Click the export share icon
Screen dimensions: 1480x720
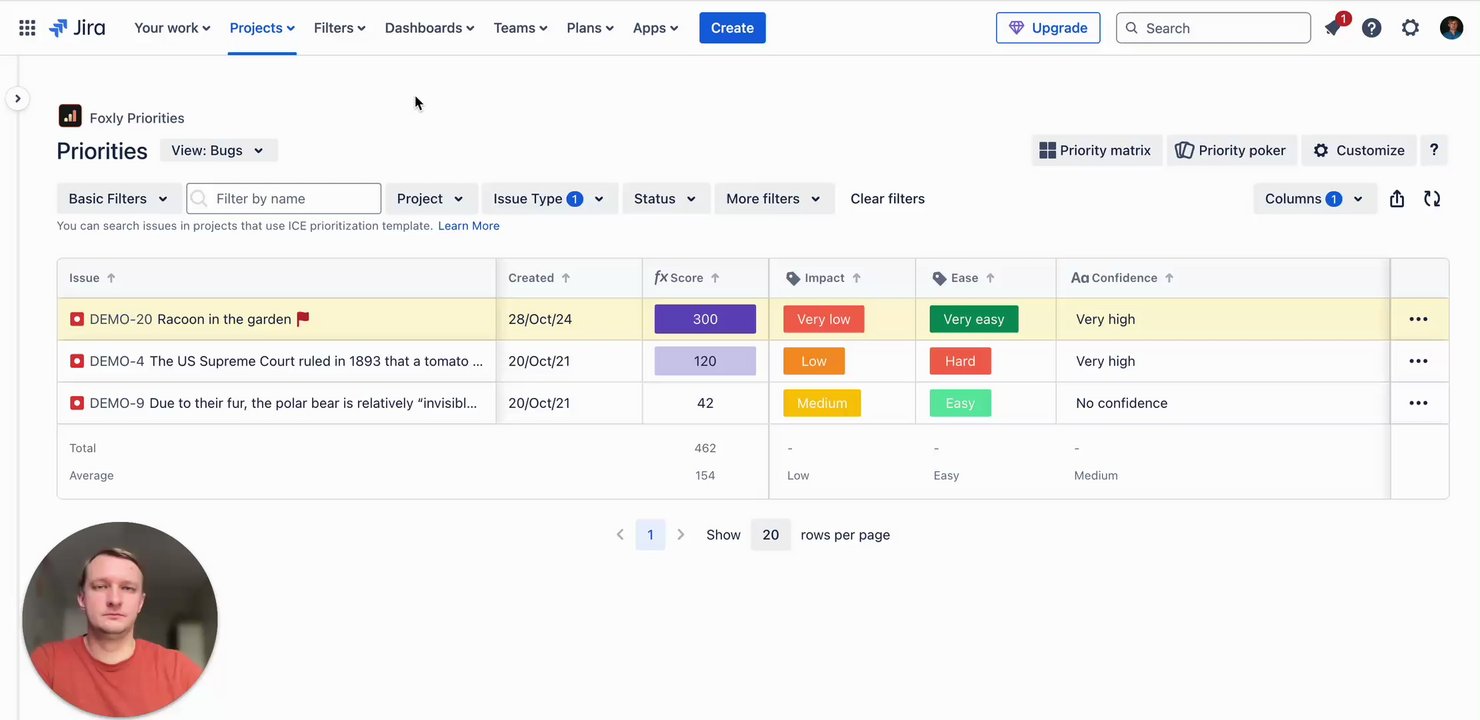1397,199
